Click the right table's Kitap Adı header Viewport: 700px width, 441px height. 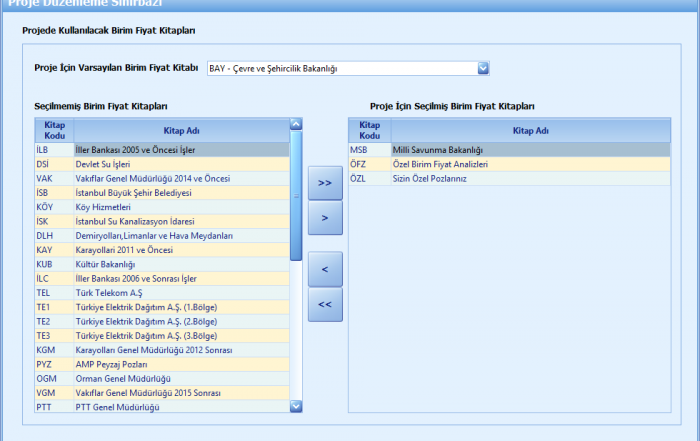[x=530, y=130]
